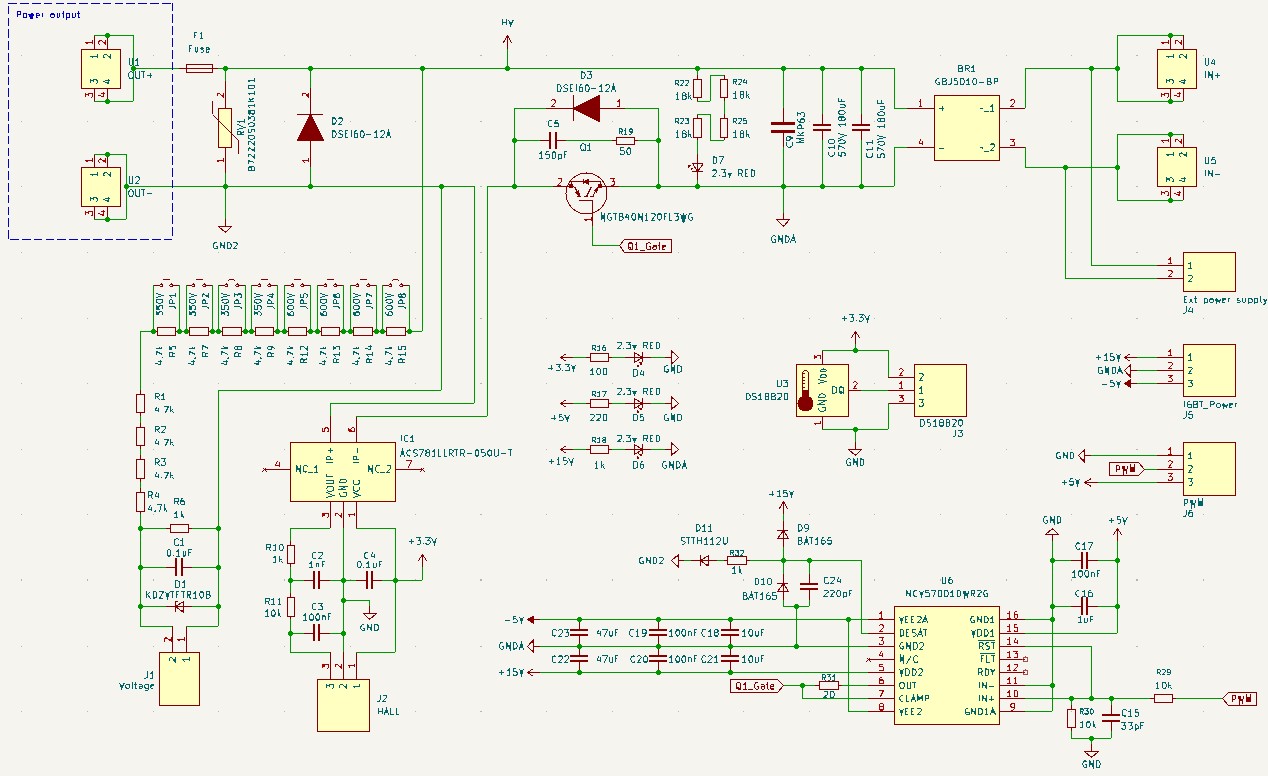Select the J5 IGBT_Power connector

[1207, 370]
